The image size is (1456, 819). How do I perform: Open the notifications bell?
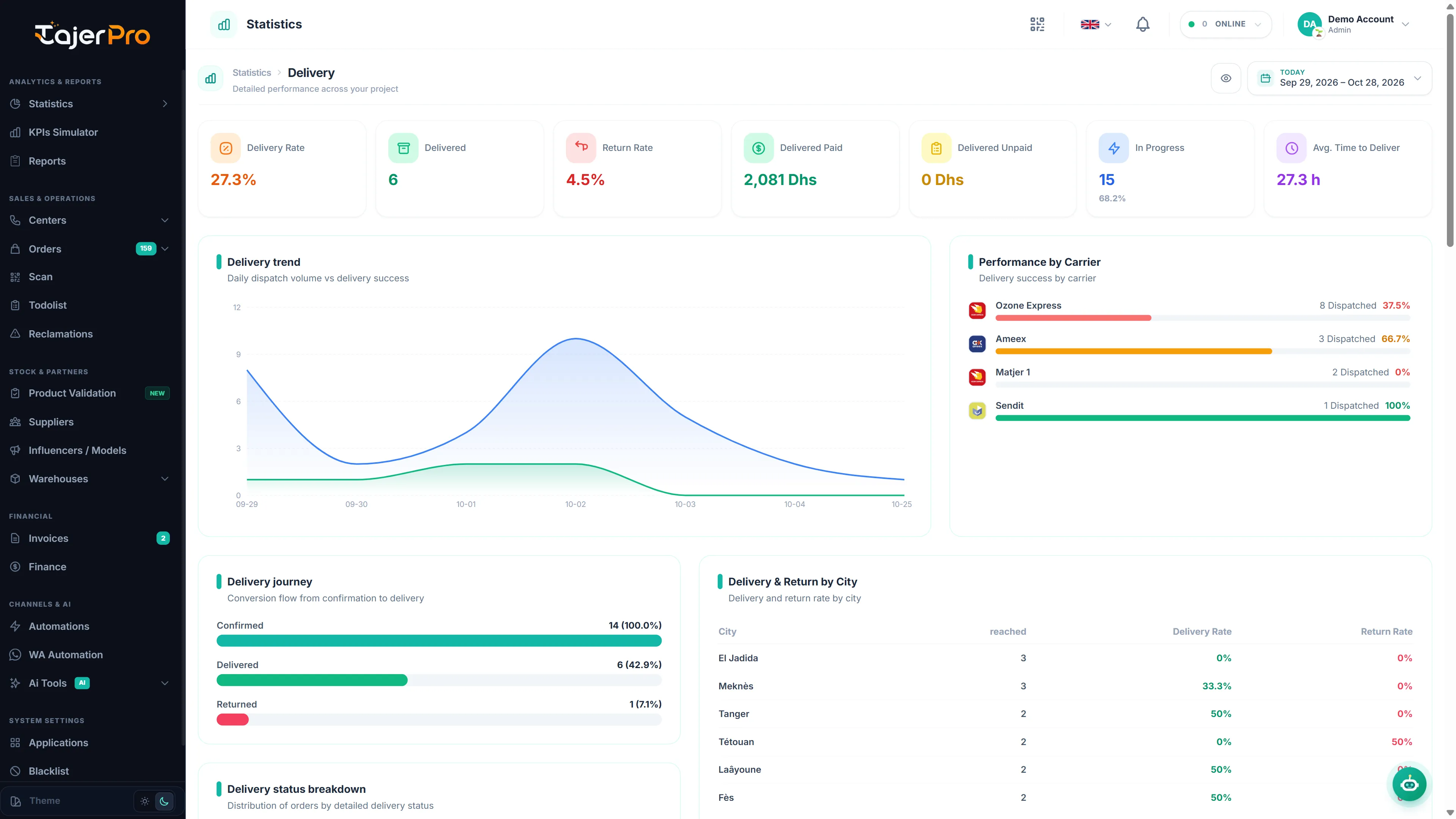(1142, 24)
